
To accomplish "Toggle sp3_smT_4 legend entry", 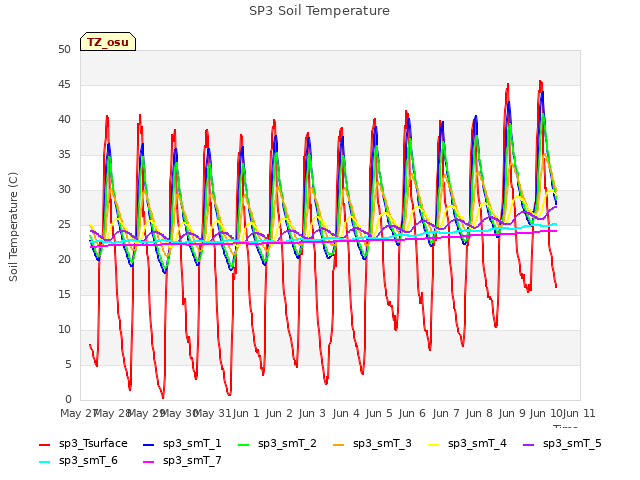I will pos(467,444).
